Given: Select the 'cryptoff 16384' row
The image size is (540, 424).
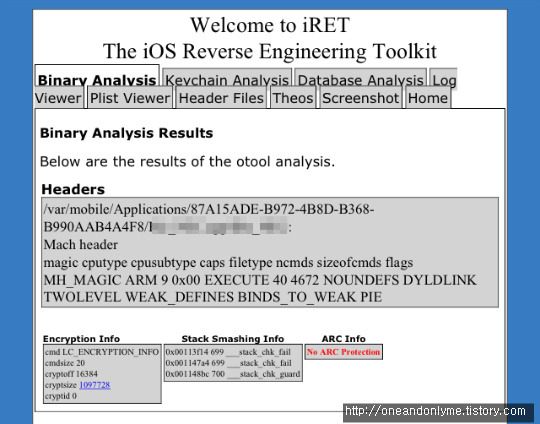Looking at the screenshot, I should [71, 374].
